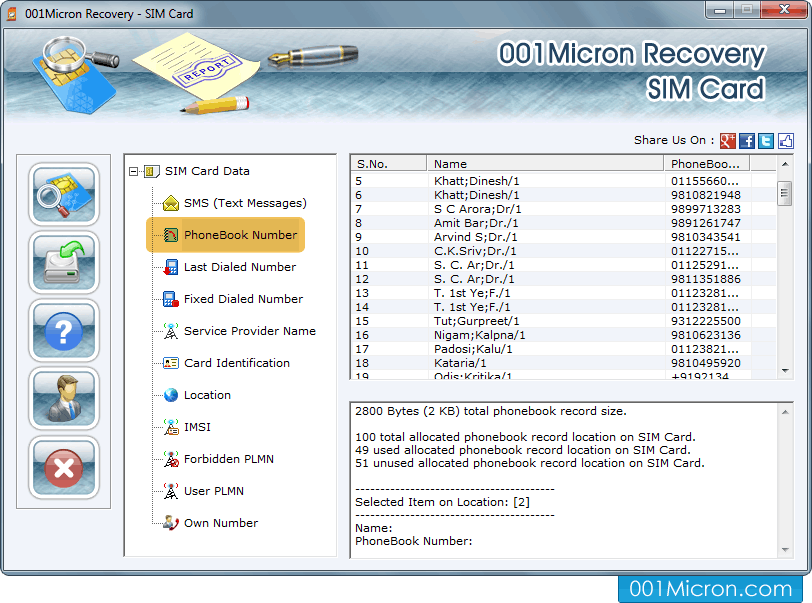Click the Last Dialed Number phone icon

point(171,267)
